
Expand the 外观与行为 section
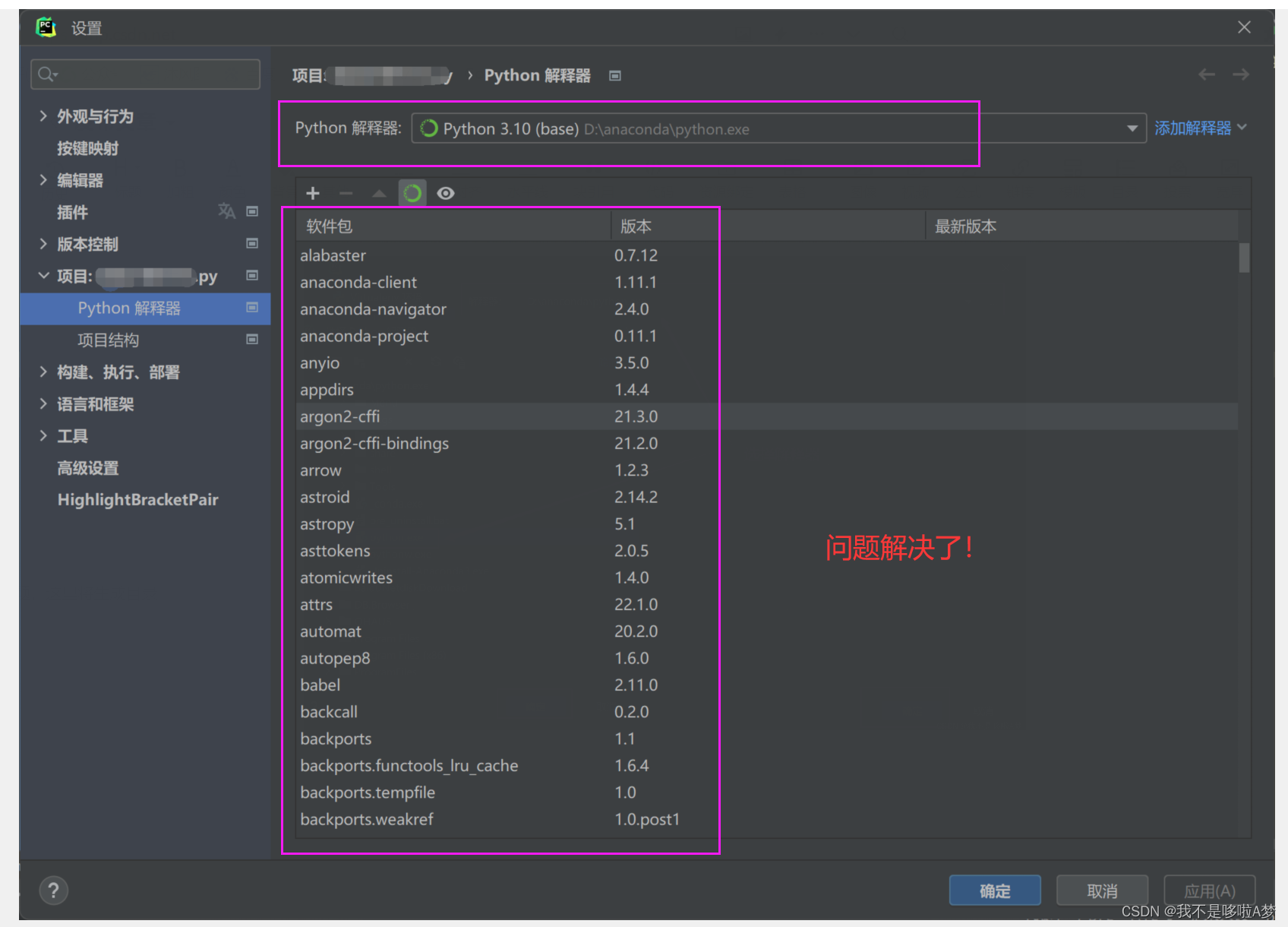[43, 115]
